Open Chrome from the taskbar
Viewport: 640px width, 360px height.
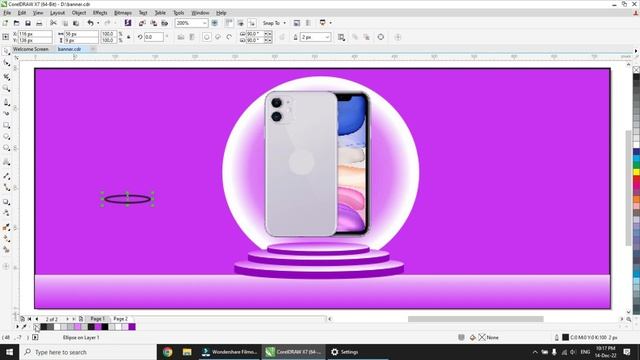(167, 352)
